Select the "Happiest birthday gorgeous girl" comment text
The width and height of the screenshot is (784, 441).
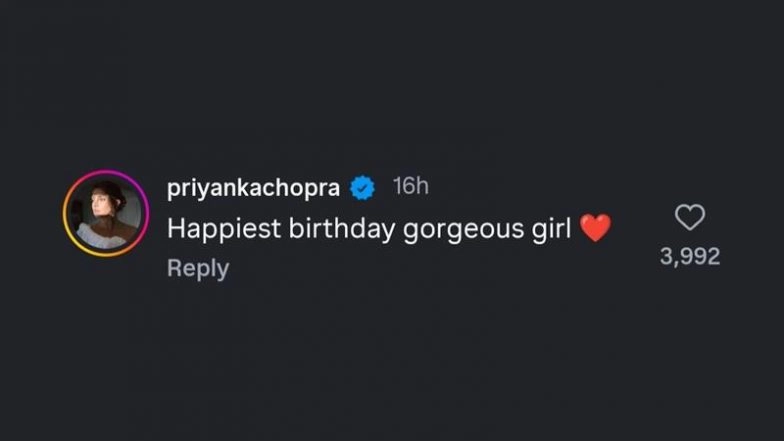pyautogui.click(x=370, y=229)
